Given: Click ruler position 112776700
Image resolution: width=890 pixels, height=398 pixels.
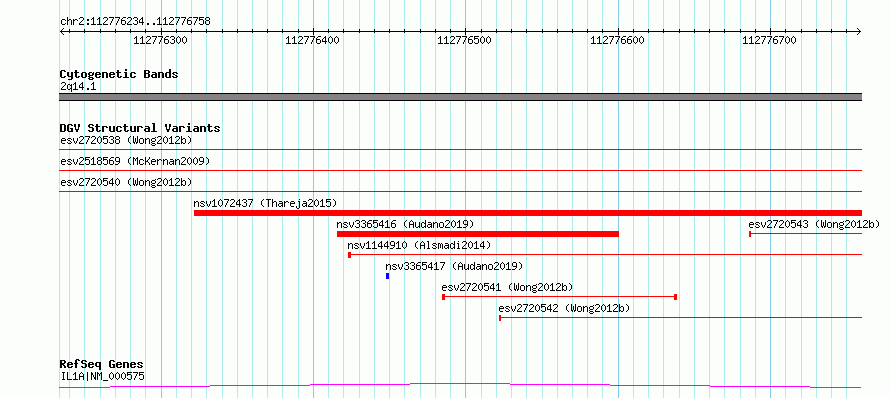Looking at the screenshot, I should [x=769, y=40].
